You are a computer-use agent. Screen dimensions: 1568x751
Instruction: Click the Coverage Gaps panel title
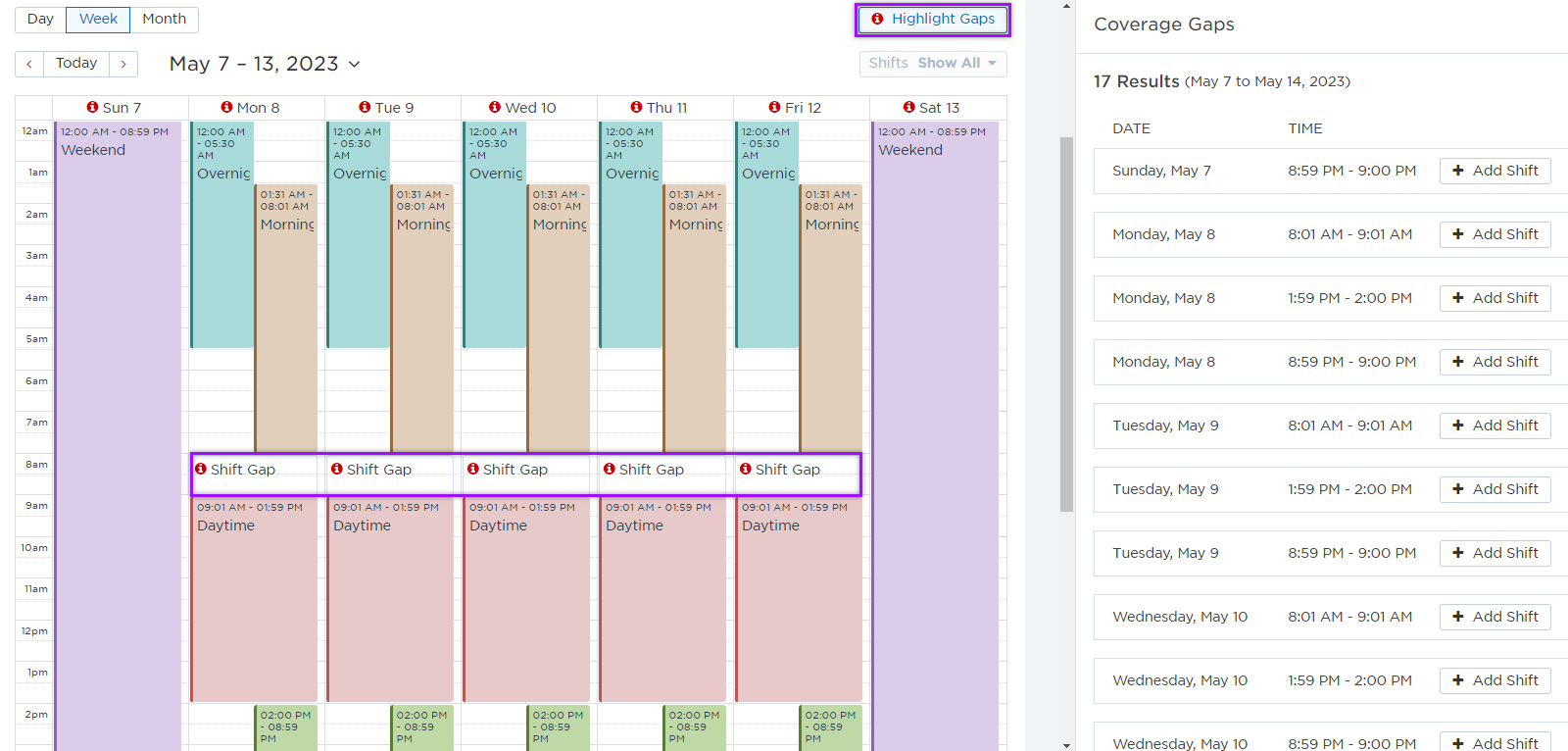(1163, 25)
